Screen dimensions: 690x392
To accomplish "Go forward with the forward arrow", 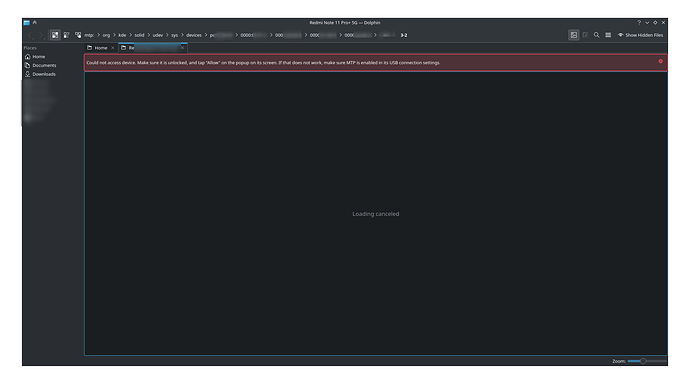I will pyautogui.click(x=41, y=35).
